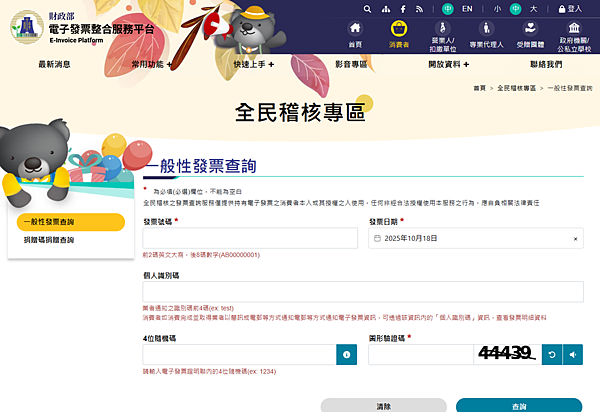The height and width of the screenshot is (412, 600).
Task: Open the 聯絡我們 menu item
Action: point(546,64)
